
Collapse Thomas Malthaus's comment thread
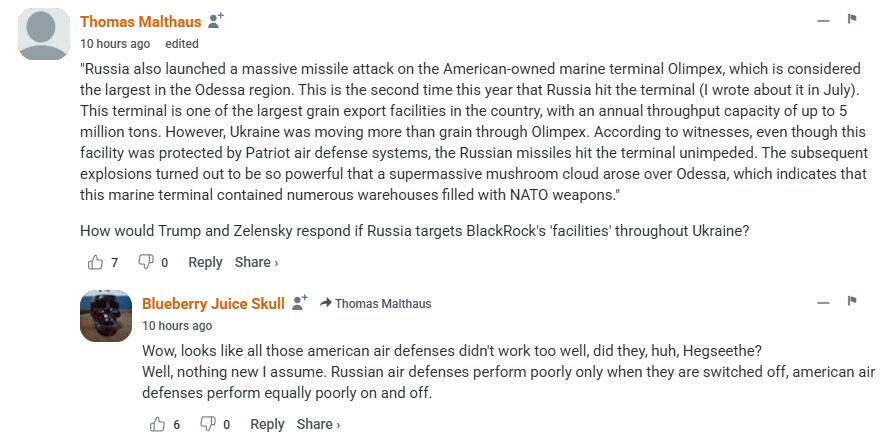pos(823,21)
